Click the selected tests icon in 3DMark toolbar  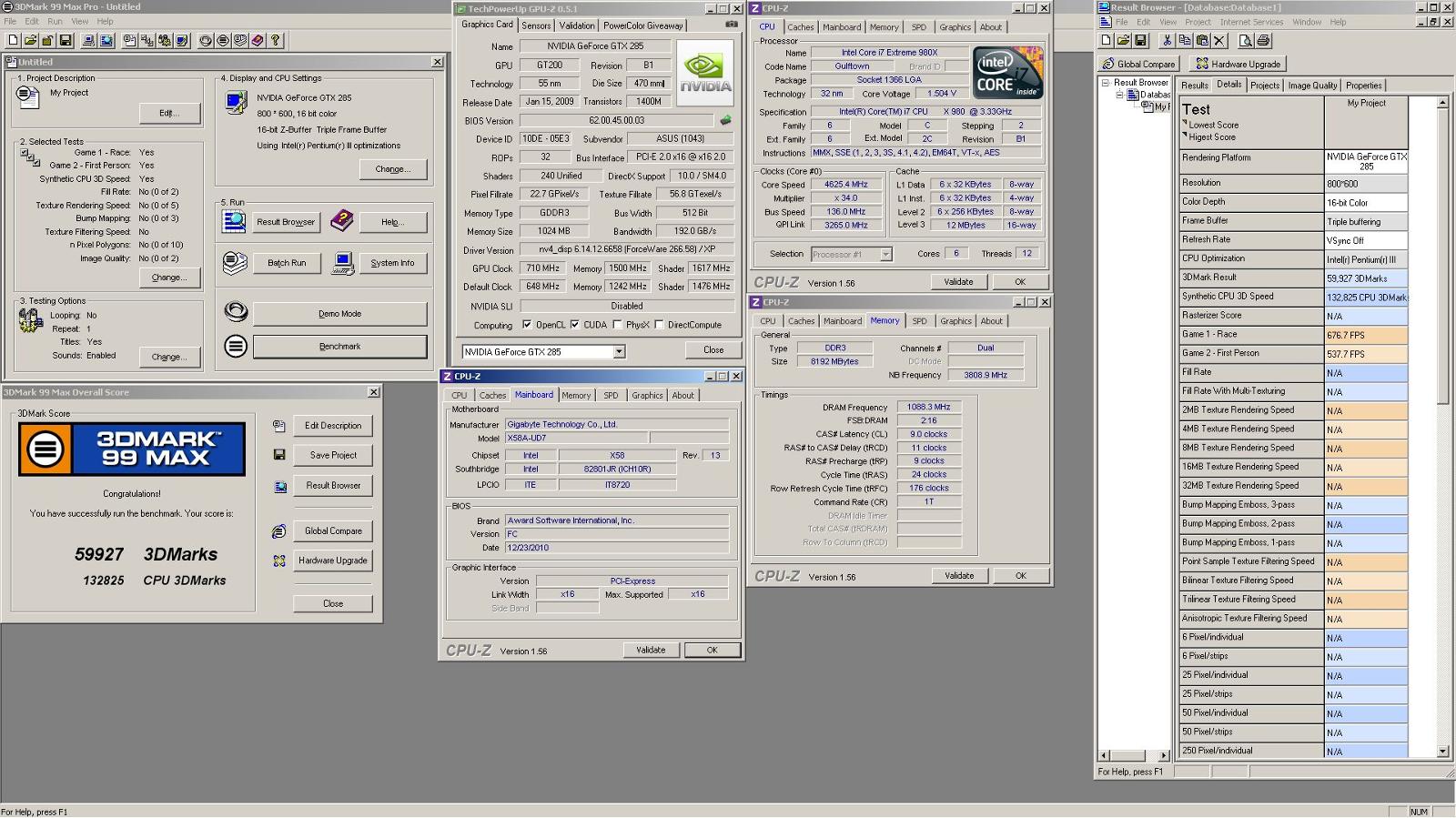point(147,40)
